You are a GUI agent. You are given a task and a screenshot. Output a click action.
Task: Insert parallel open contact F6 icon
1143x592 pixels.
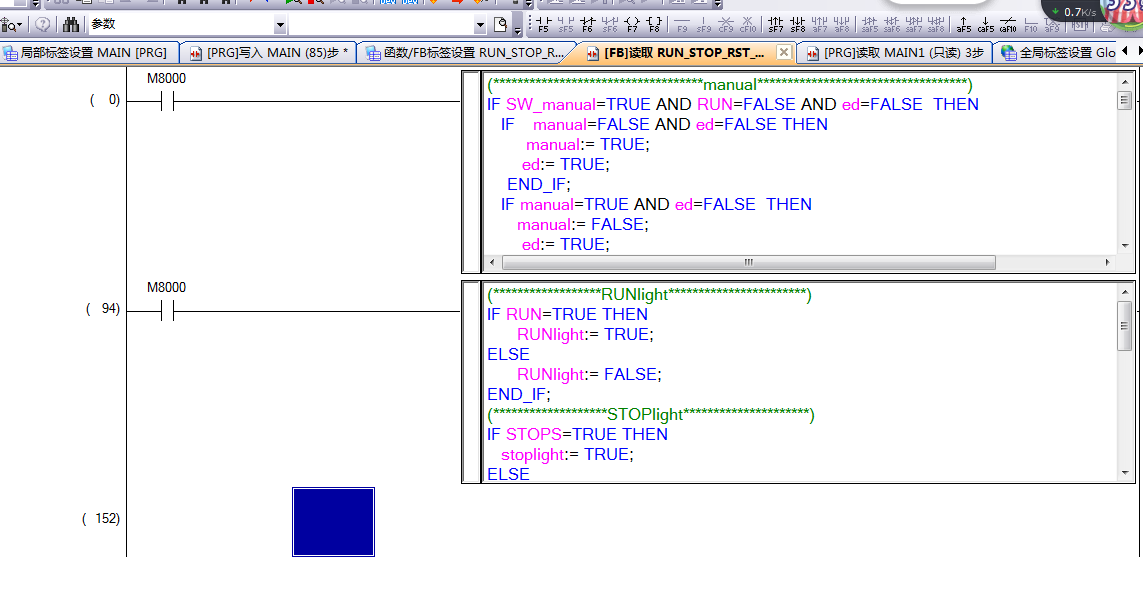587,24
